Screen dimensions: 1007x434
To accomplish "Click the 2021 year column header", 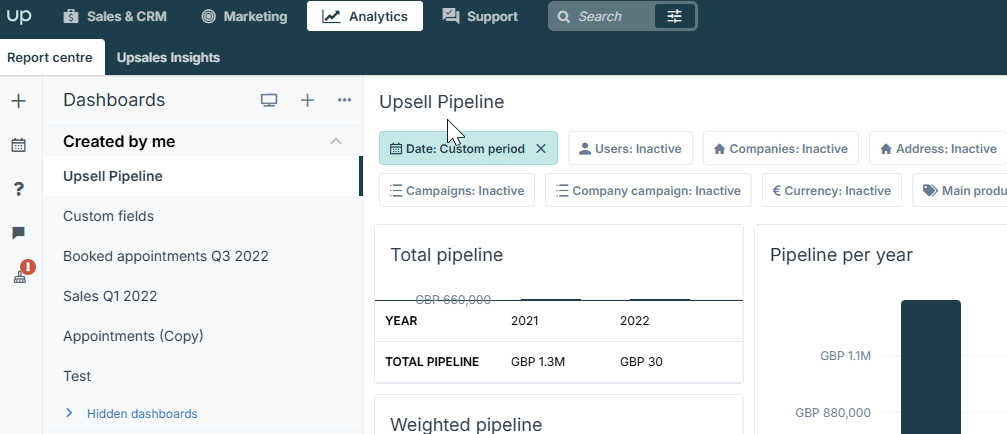I will 525,321.
